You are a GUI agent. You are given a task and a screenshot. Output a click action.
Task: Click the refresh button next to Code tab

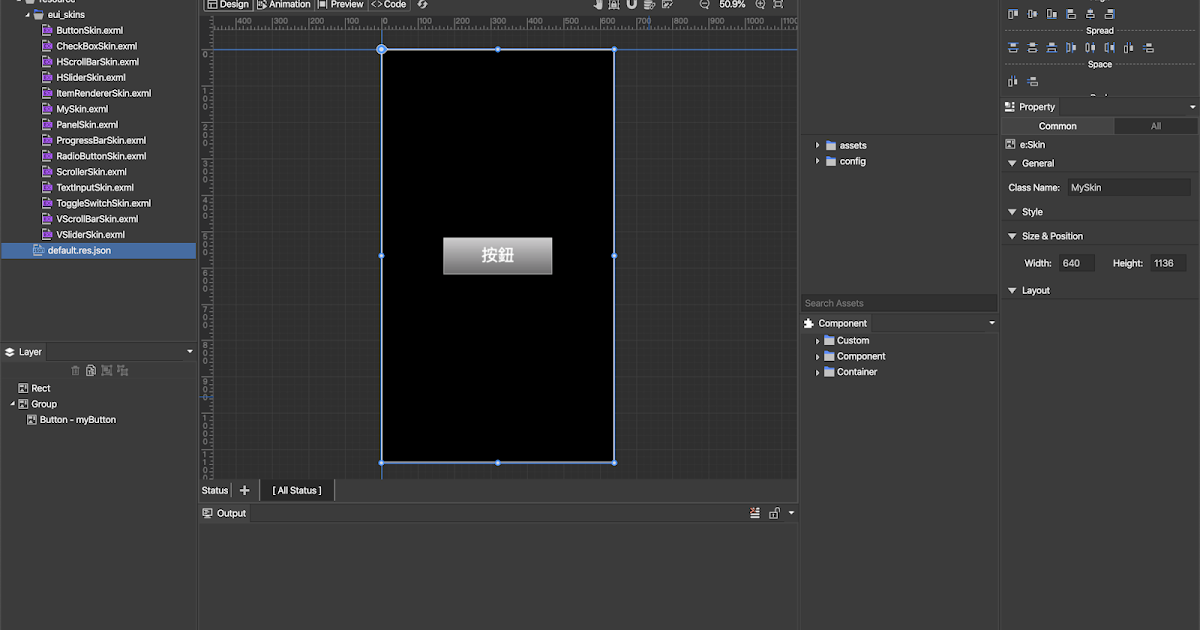pos(420,5)
